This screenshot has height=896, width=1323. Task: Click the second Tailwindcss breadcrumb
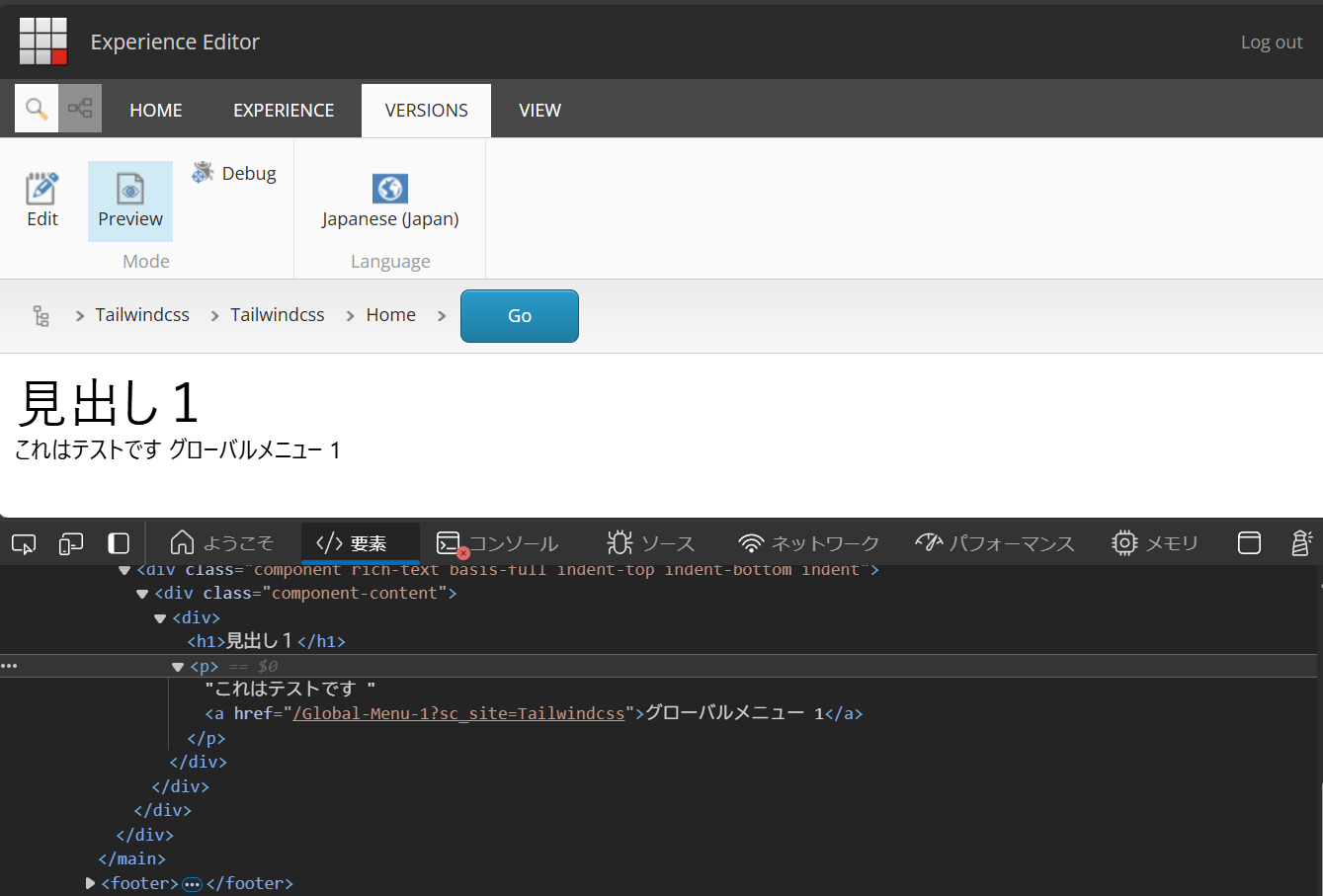coord(278,314)
